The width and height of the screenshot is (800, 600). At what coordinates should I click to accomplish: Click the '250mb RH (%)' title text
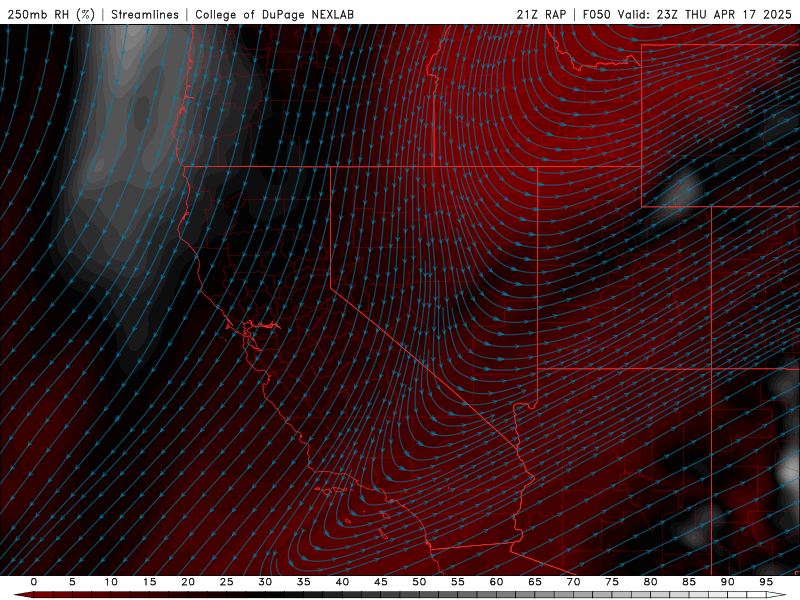click(51, 14)
